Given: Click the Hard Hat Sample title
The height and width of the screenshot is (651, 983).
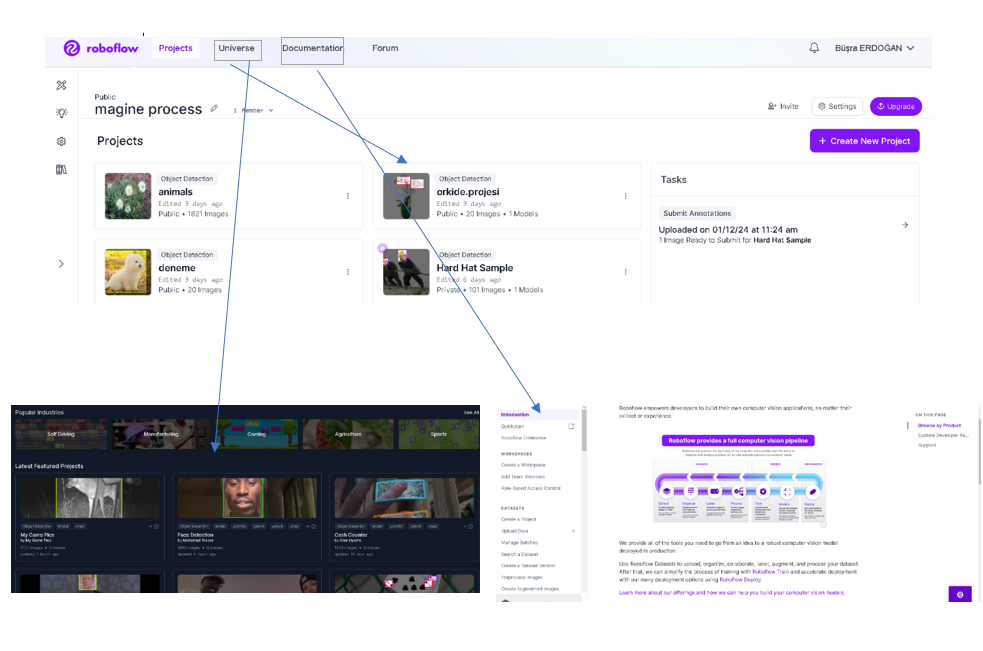Looking at the screenshot, I should (x=475, y=268).
